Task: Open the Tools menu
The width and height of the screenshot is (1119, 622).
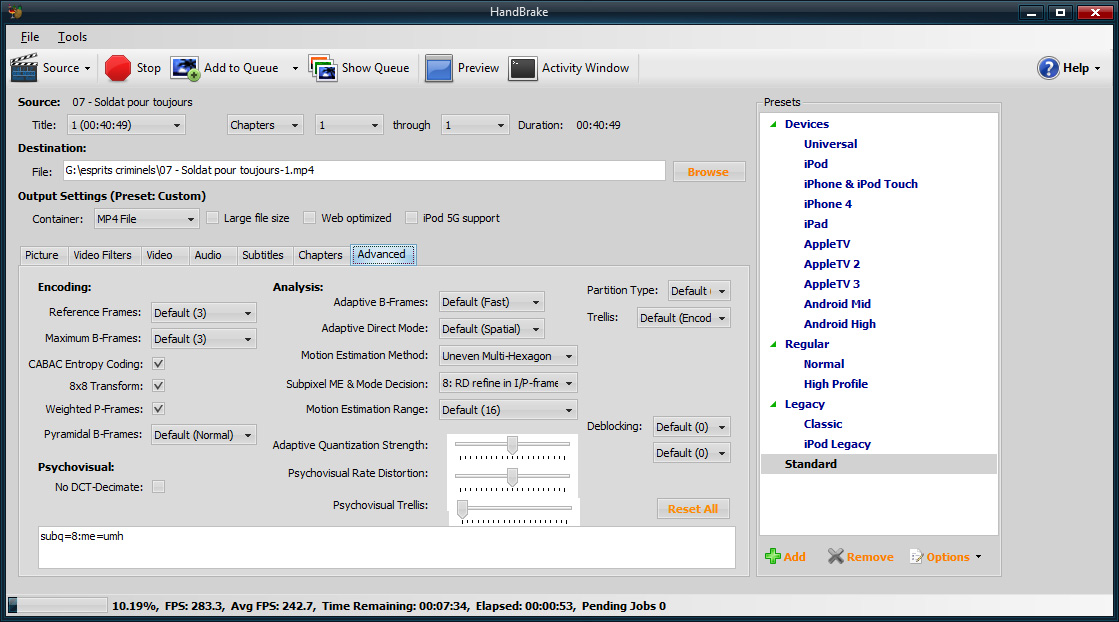Action: coord(72,37)
